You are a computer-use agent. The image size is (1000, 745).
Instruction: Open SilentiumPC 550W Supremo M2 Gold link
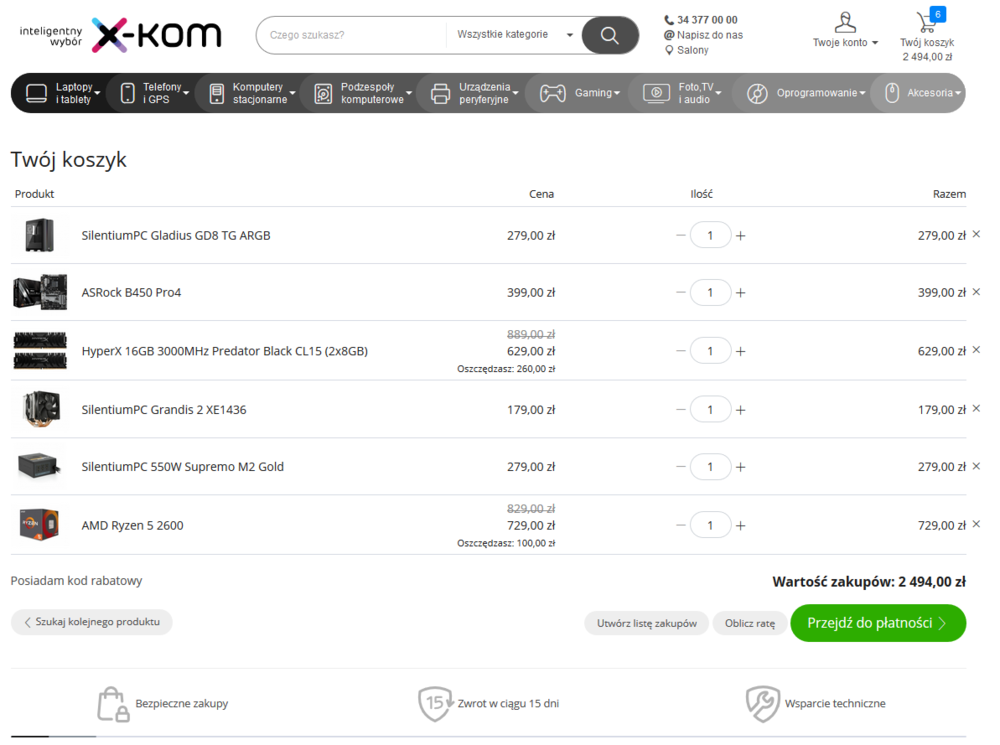coord(183,467)
